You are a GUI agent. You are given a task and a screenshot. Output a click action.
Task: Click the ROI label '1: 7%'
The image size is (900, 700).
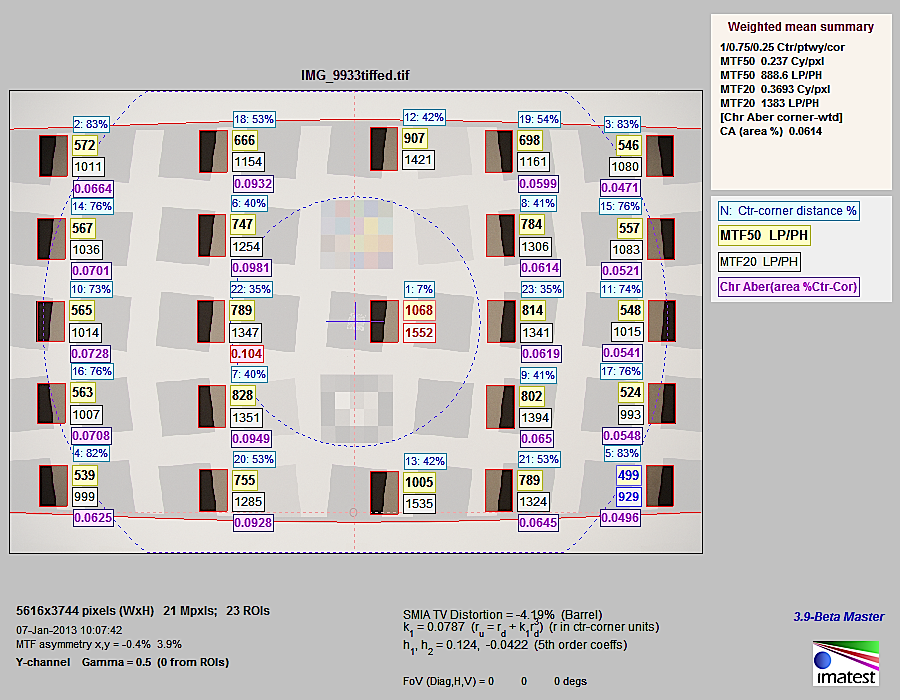(x=419, y=289)
